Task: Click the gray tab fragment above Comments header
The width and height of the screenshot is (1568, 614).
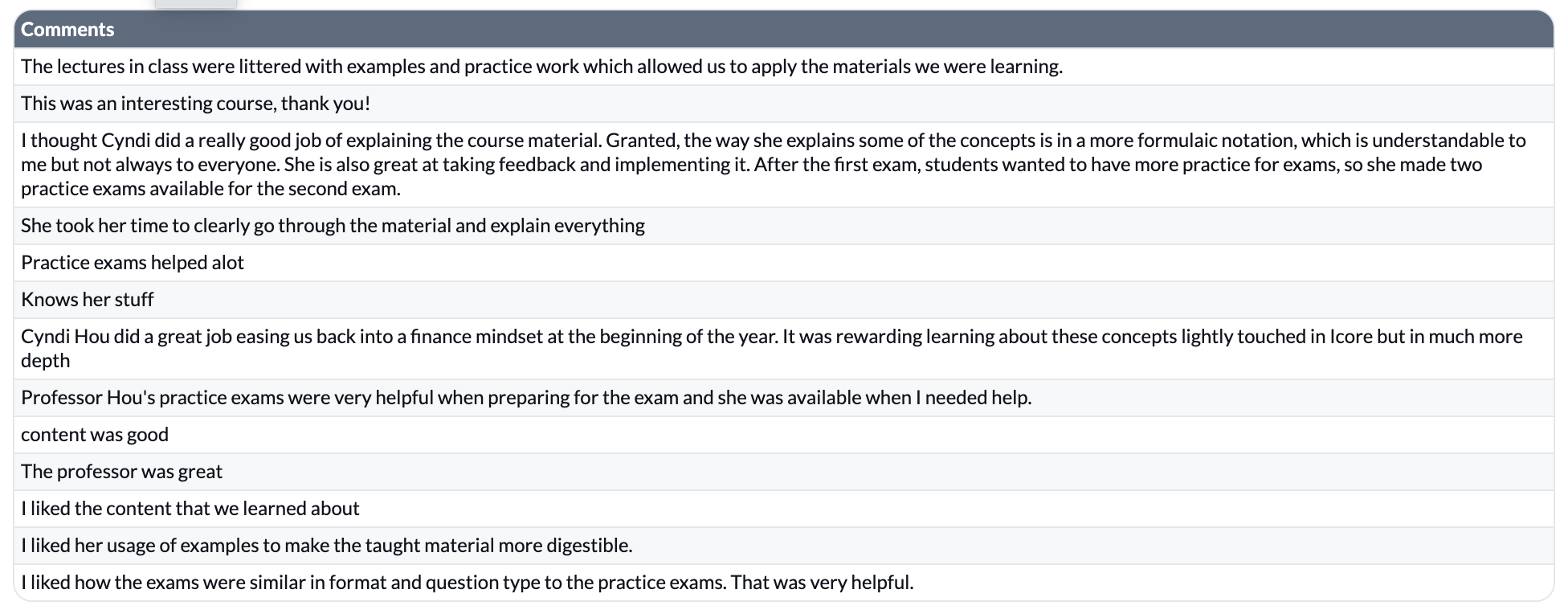Action: pyautogui.click(x=196, y=4)
